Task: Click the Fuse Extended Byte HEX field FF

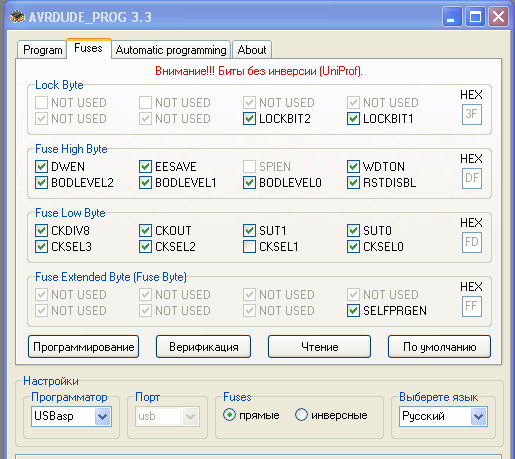Action: point(472,306)
